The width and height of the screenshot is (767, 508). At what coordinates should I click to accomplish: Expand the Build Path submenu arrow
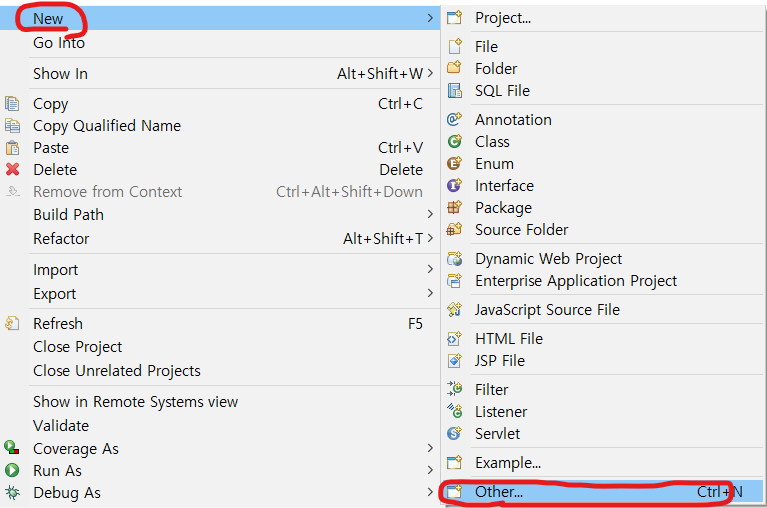pyautogui.click(x=429, y=214)
